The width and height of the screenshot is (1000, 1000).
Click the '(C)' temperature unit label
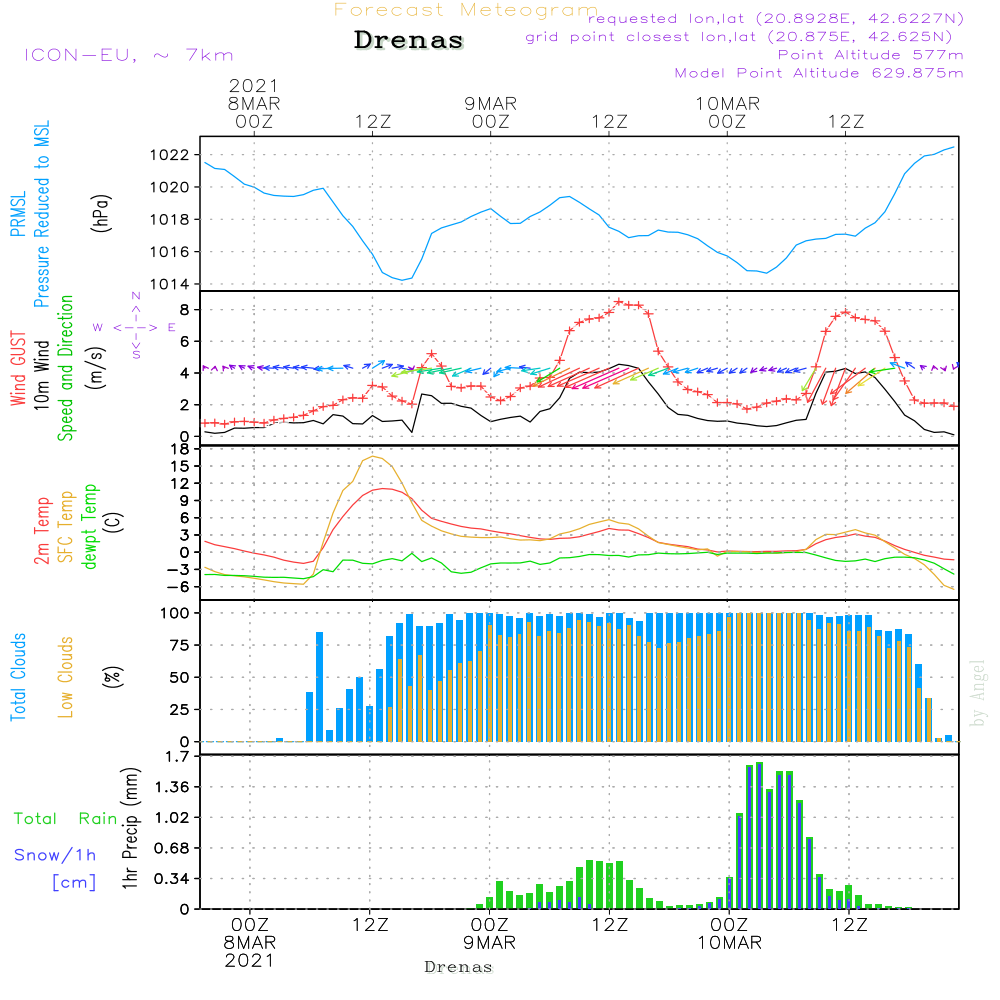point(115,523)
